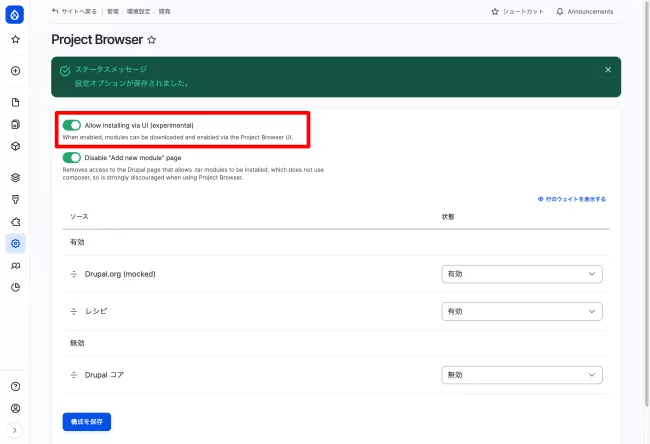This screenshot has height=444, width=650.
Task: Click drag handle for レシピ row
Action: pos(74,311)
